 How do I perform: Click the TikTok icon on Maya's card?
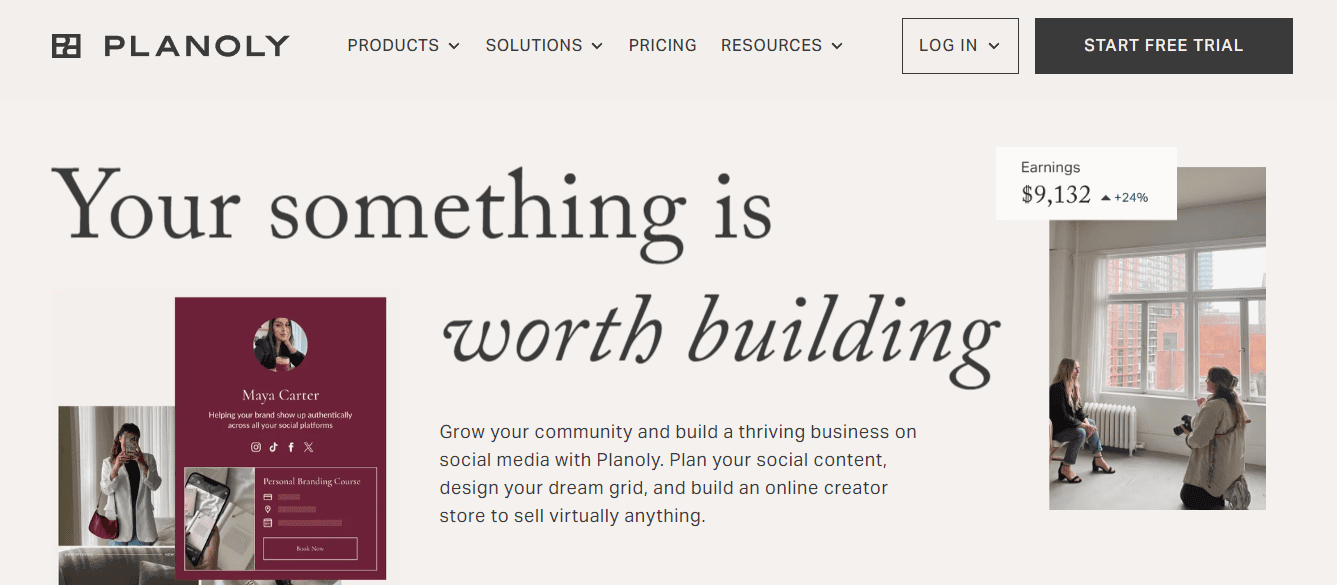pos(273,447)
